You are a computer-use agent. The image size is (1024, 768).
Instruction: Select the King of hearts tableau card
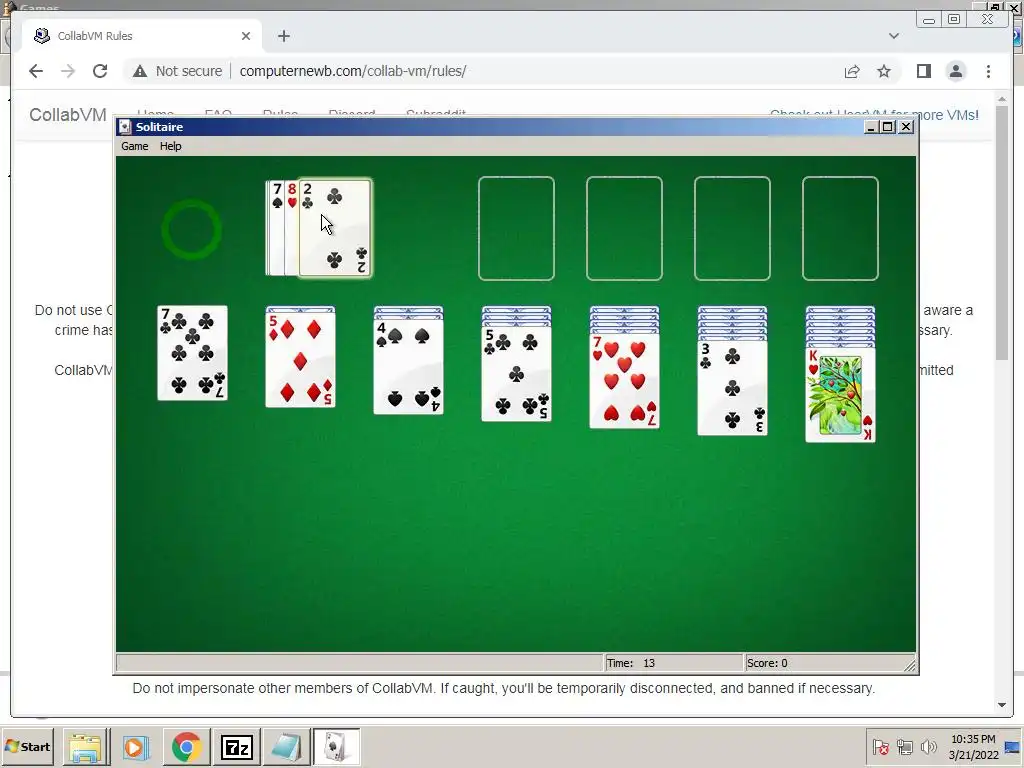click(x=840, y=396)
